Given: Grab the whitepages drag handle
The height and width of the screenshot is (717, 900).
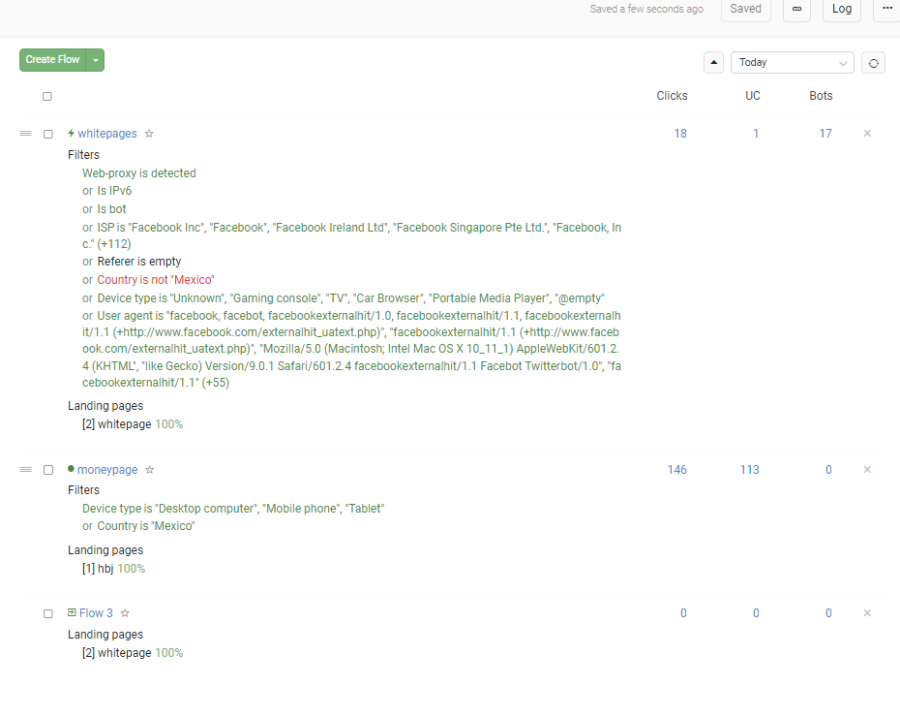Looking at the screenshot, I should tap(26, 134).
